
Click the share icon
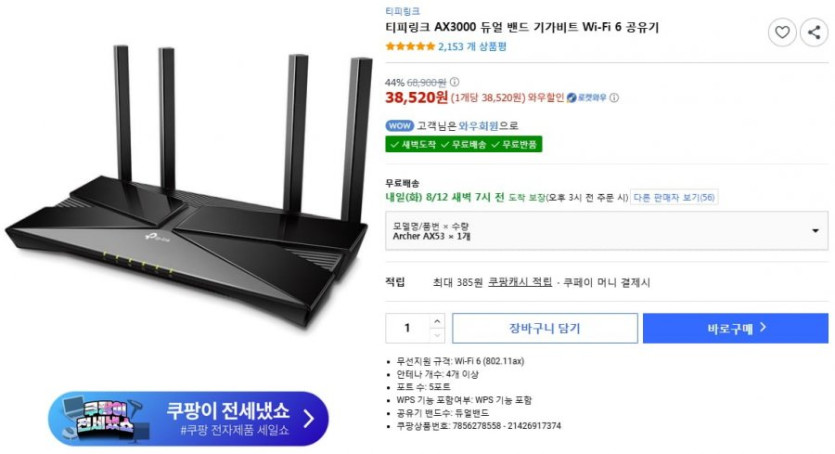(814, 32)
